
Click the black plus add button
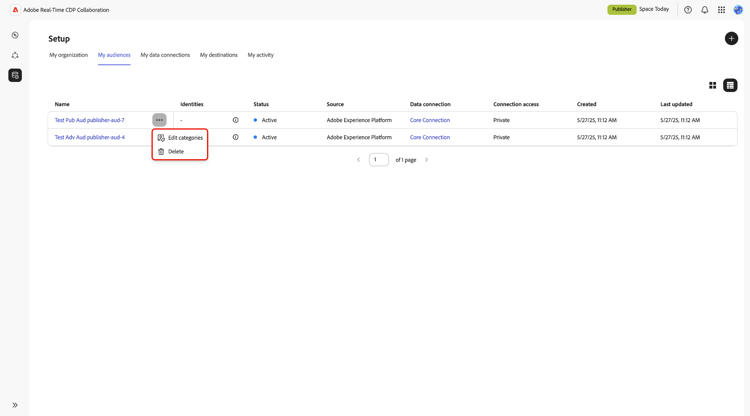[x=731, y=38]
